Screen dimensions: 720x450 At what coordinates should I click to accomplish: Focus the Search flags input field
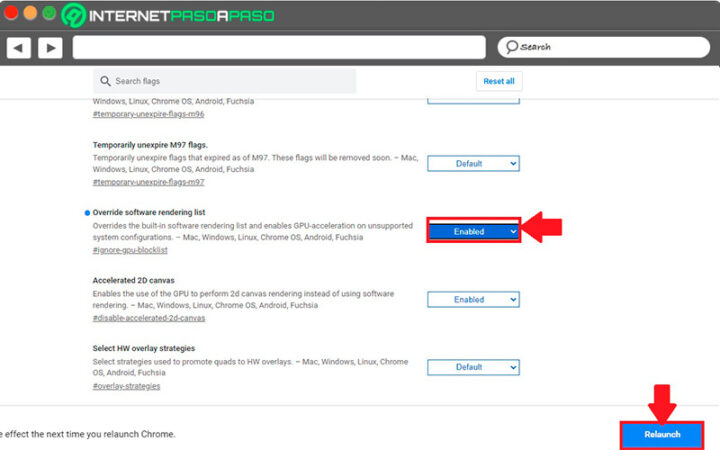(224, 81)
